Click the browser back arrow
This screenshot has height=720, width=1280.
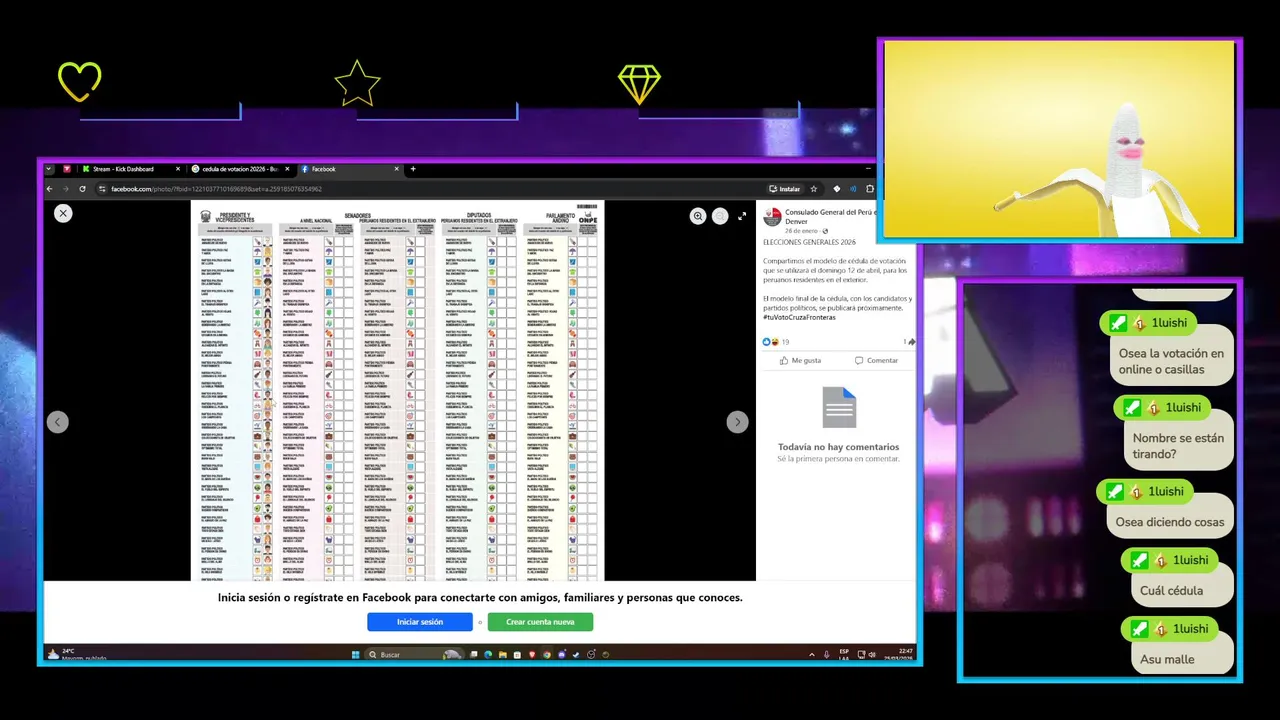50,188
